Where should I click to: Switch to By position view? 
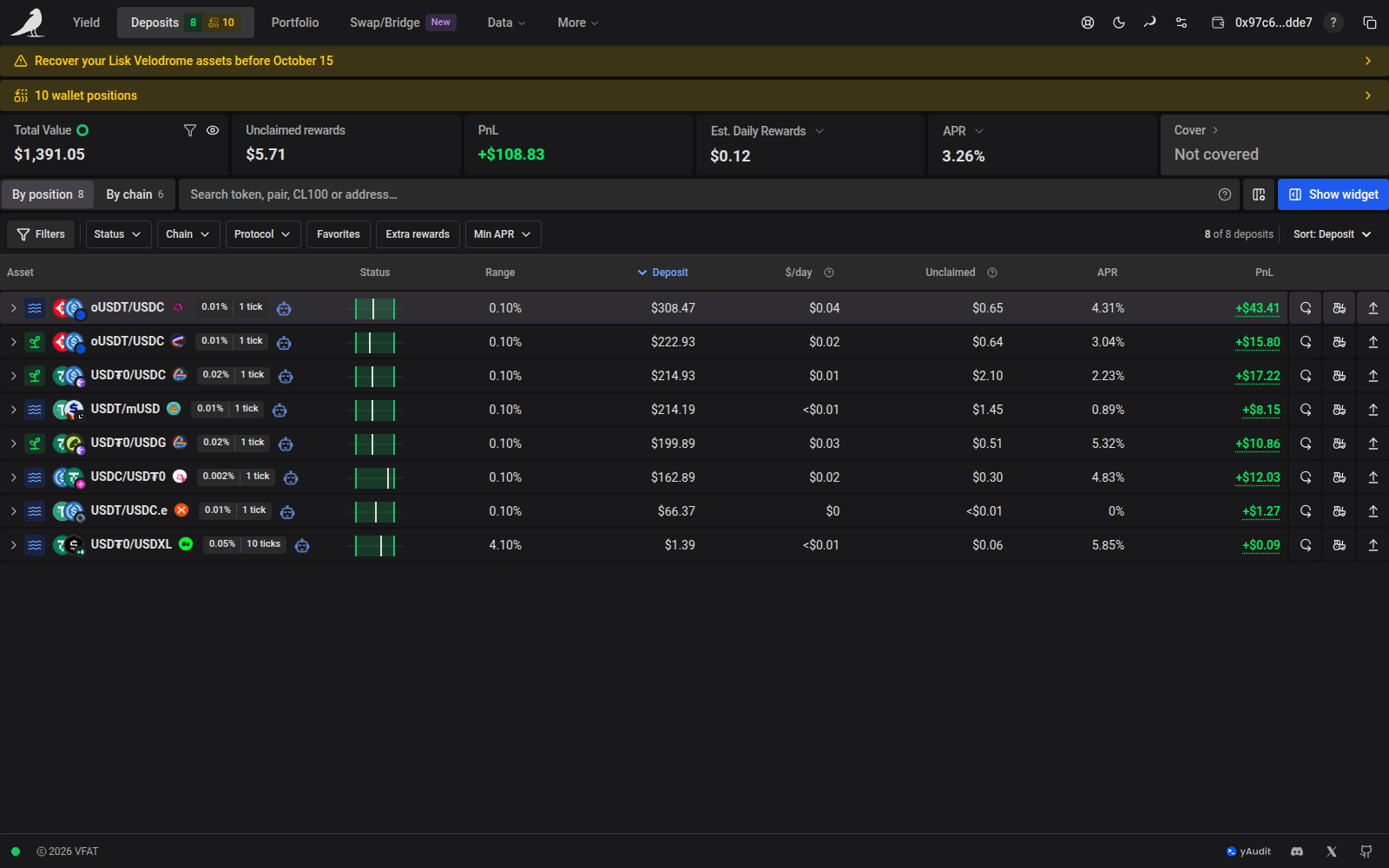(x=48, y=194)
